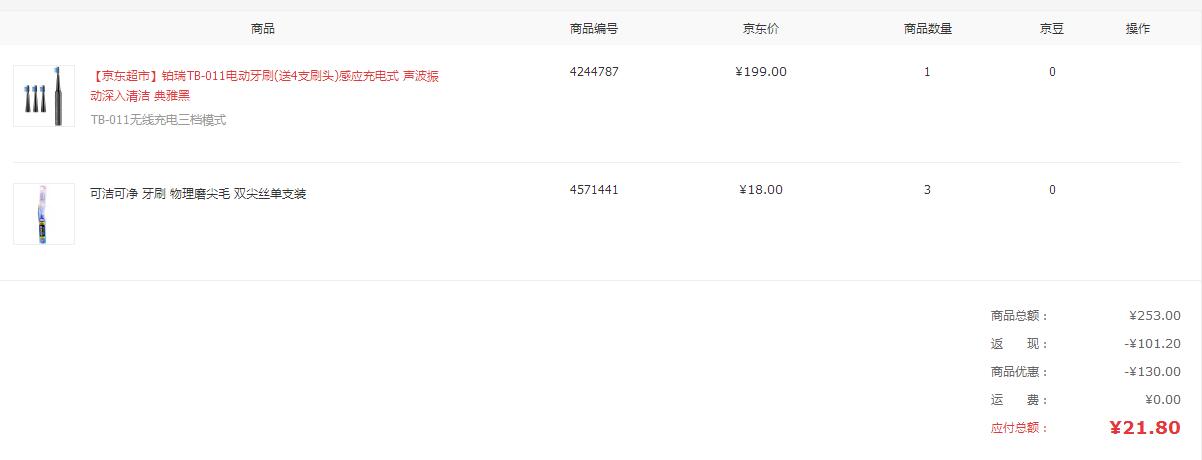Select product number 4244787
Screen dimensions: 1202x460
coord(594,72)
